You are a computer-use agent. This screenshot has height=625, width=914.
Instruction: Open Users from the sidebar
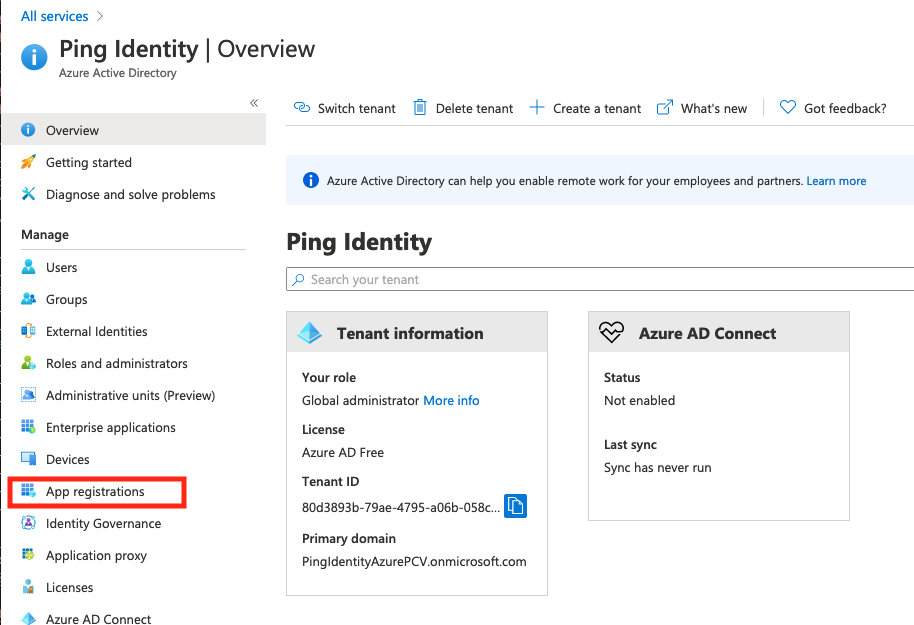tap(59, 267)
